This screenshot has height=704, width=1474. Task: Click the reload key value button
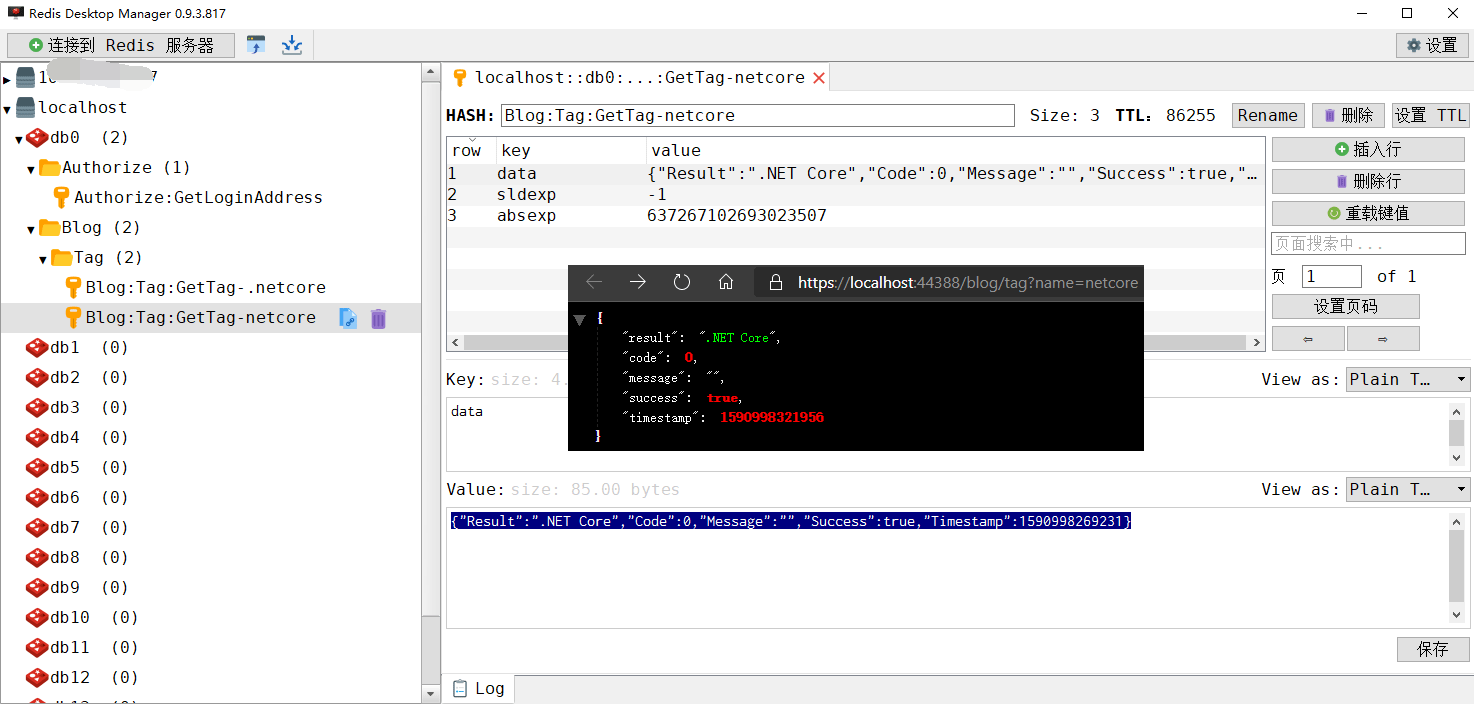(x=1367, y=213)
